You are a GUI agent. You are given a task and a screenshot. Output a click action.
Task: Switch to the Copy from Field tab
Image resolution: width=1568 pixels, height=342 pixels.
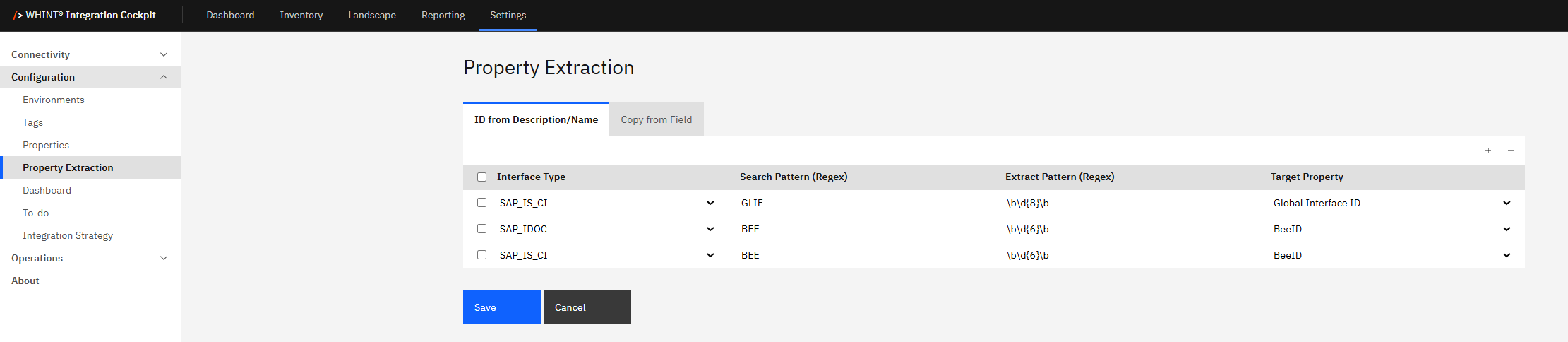click(656, 119)
